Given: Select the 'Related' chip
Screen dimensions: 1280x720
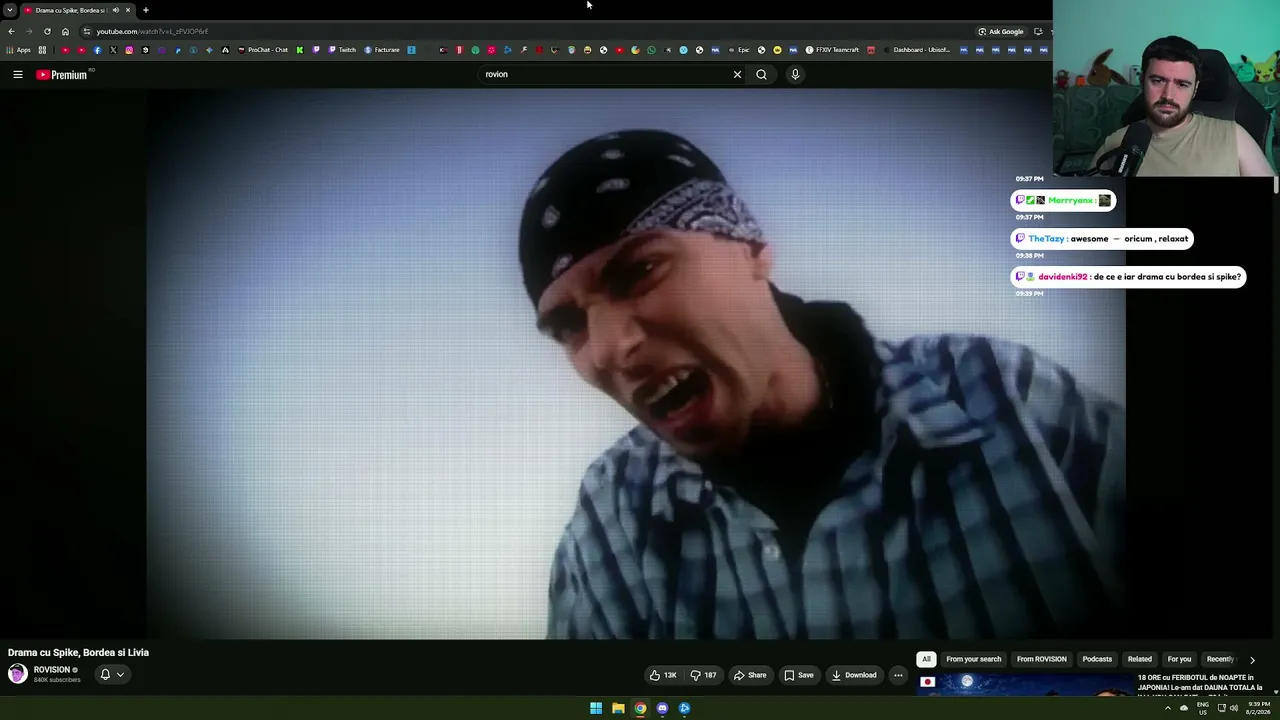Looking at the screenshot, I should point(1140,659).
